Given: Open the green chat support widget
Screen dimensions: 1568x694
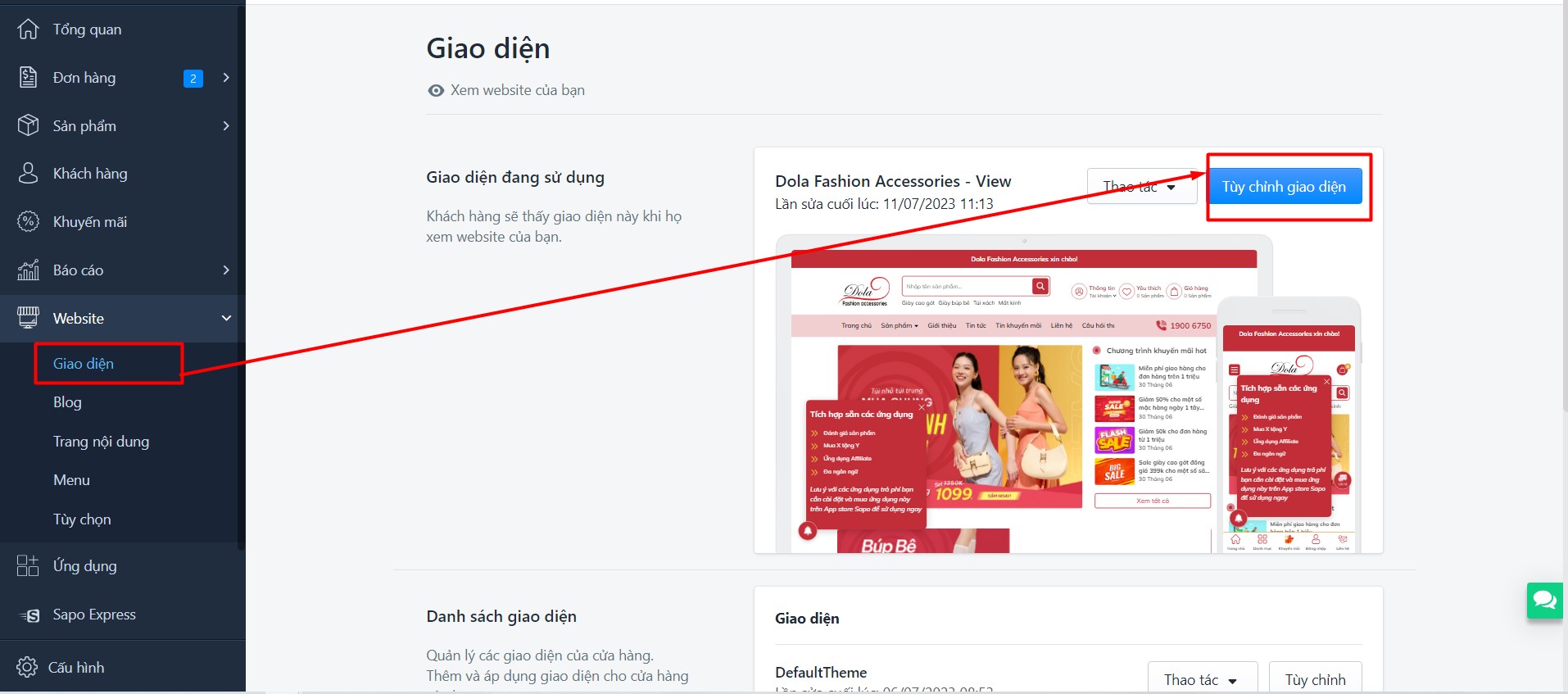Looking at the screenshot, I should point(1545,601).
